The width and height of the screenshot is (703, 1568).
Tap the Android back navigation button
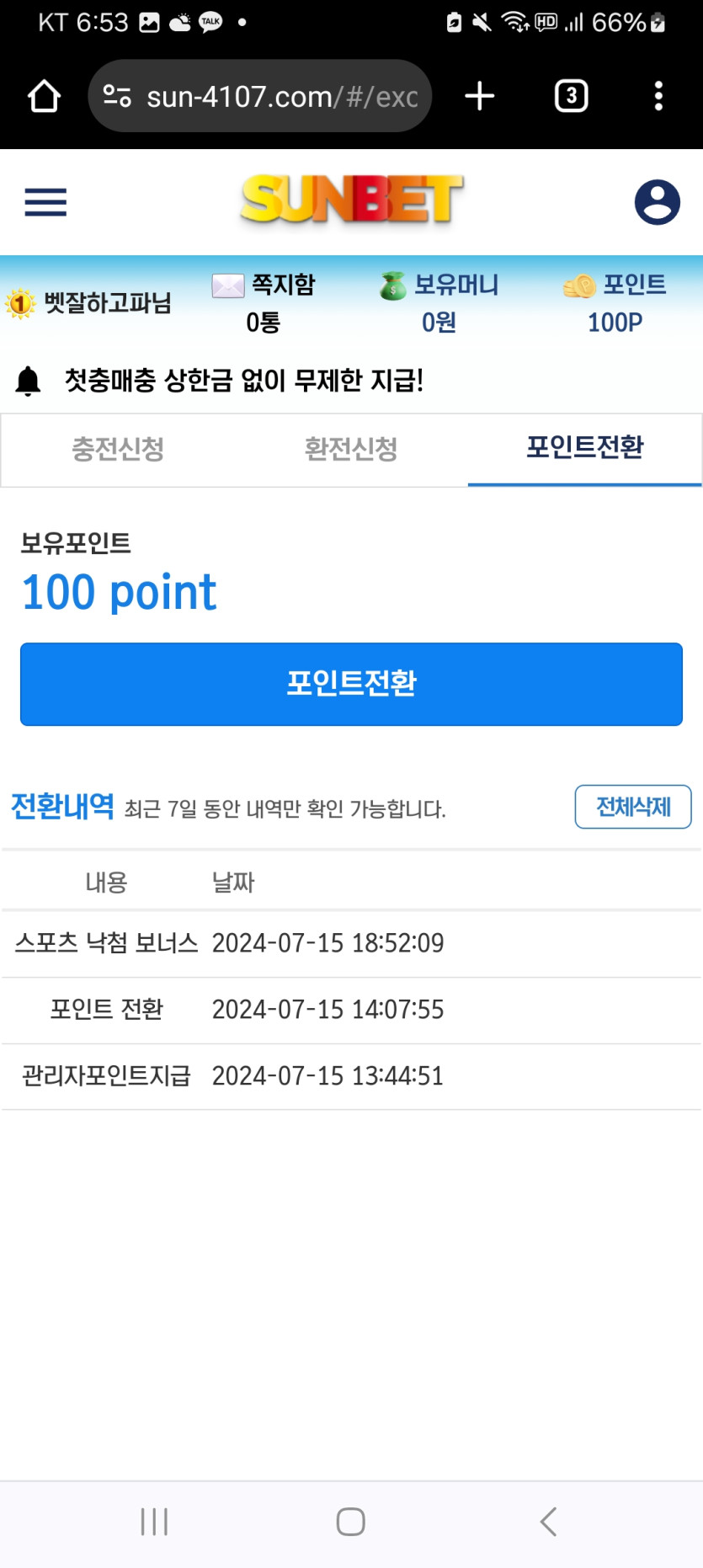[548, 1522]
